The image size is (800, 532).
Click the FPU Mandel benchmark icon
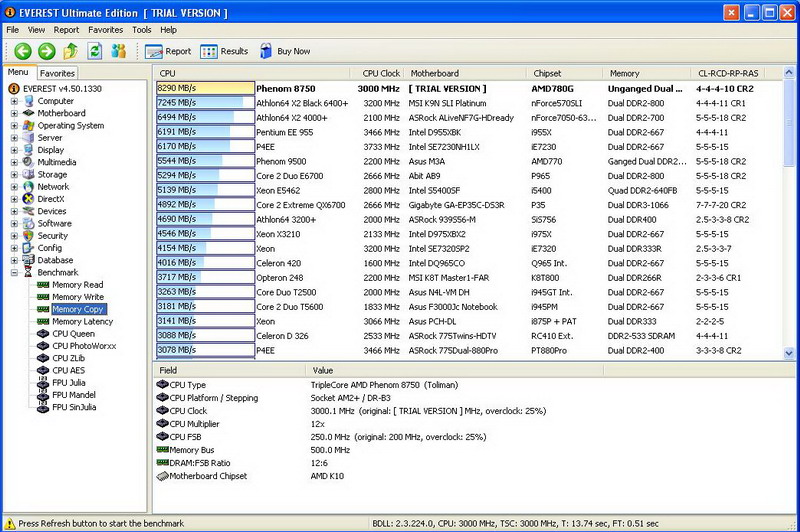[43, 395]
